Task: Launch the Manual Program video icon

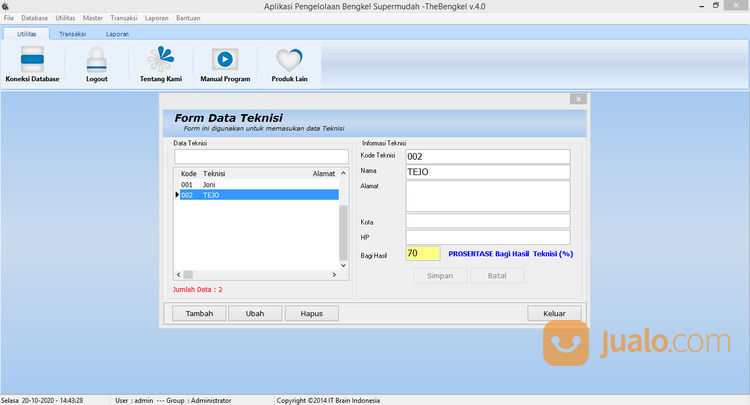Action: click(x=225, y=61)
